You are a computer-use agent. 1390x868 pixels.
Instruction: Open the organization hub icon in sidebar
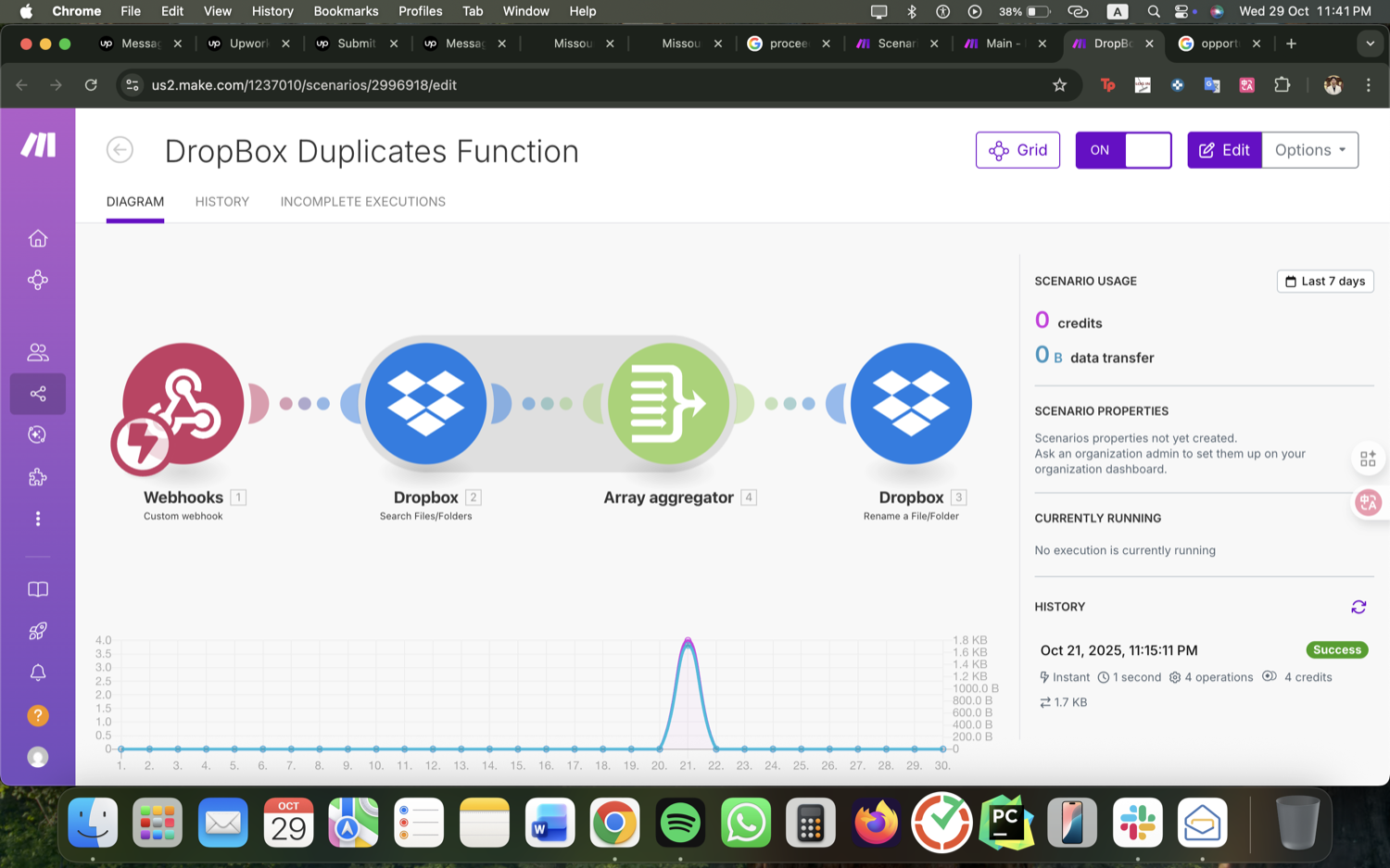pos(38,280)
